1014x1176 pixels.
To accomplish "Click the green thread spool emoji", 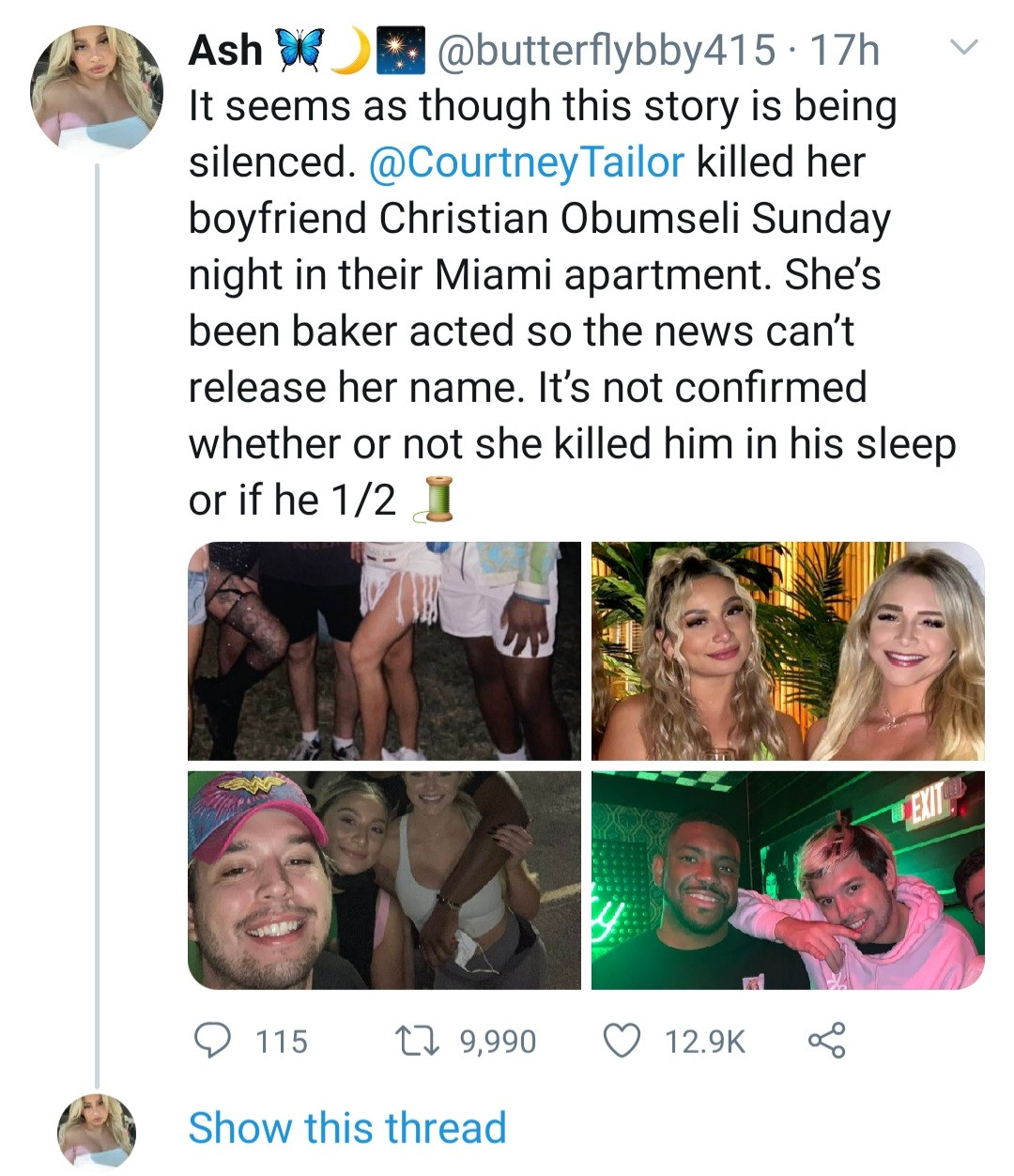I will coord(437,500).
